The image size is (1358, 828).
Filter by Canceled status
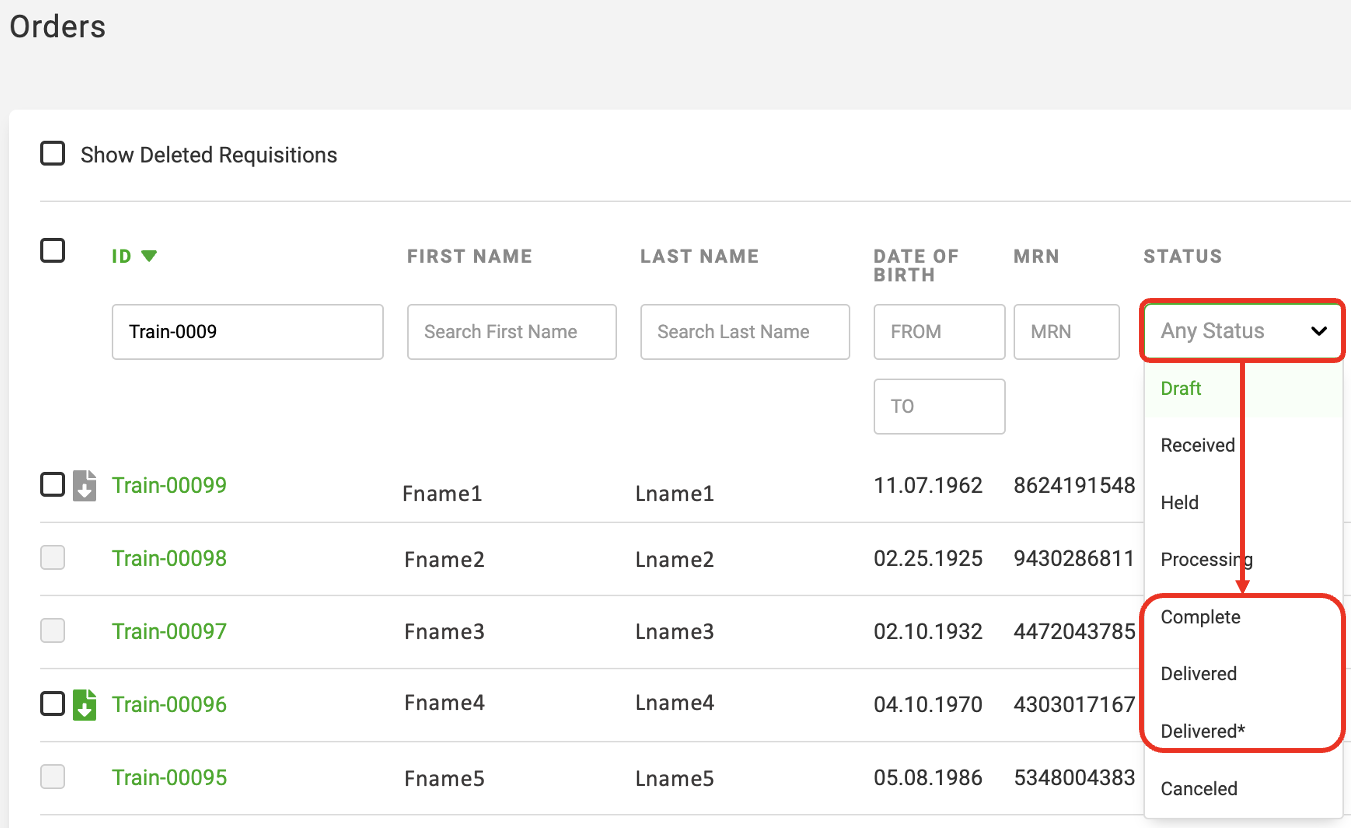tap(1199, 789)
